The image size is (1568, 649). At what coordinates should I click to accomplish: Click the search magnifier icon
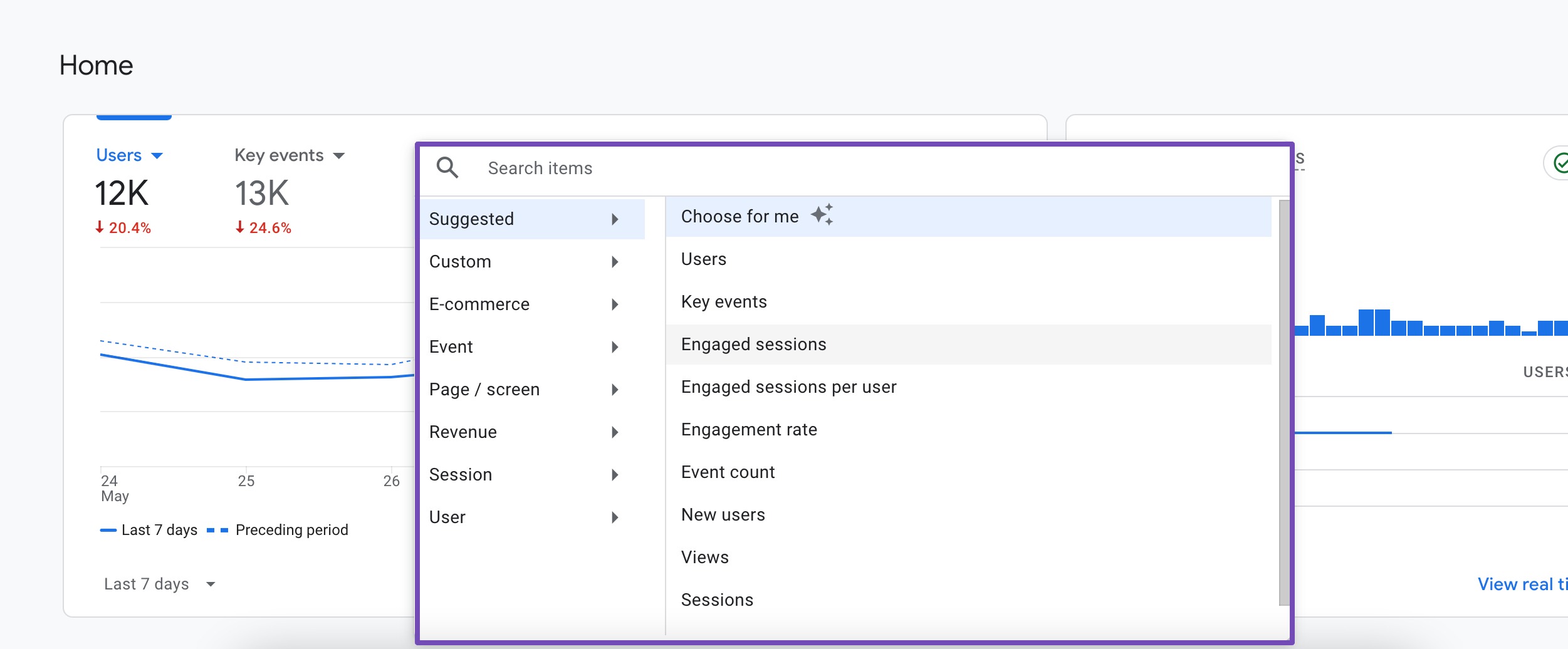[x=447, y=168]
